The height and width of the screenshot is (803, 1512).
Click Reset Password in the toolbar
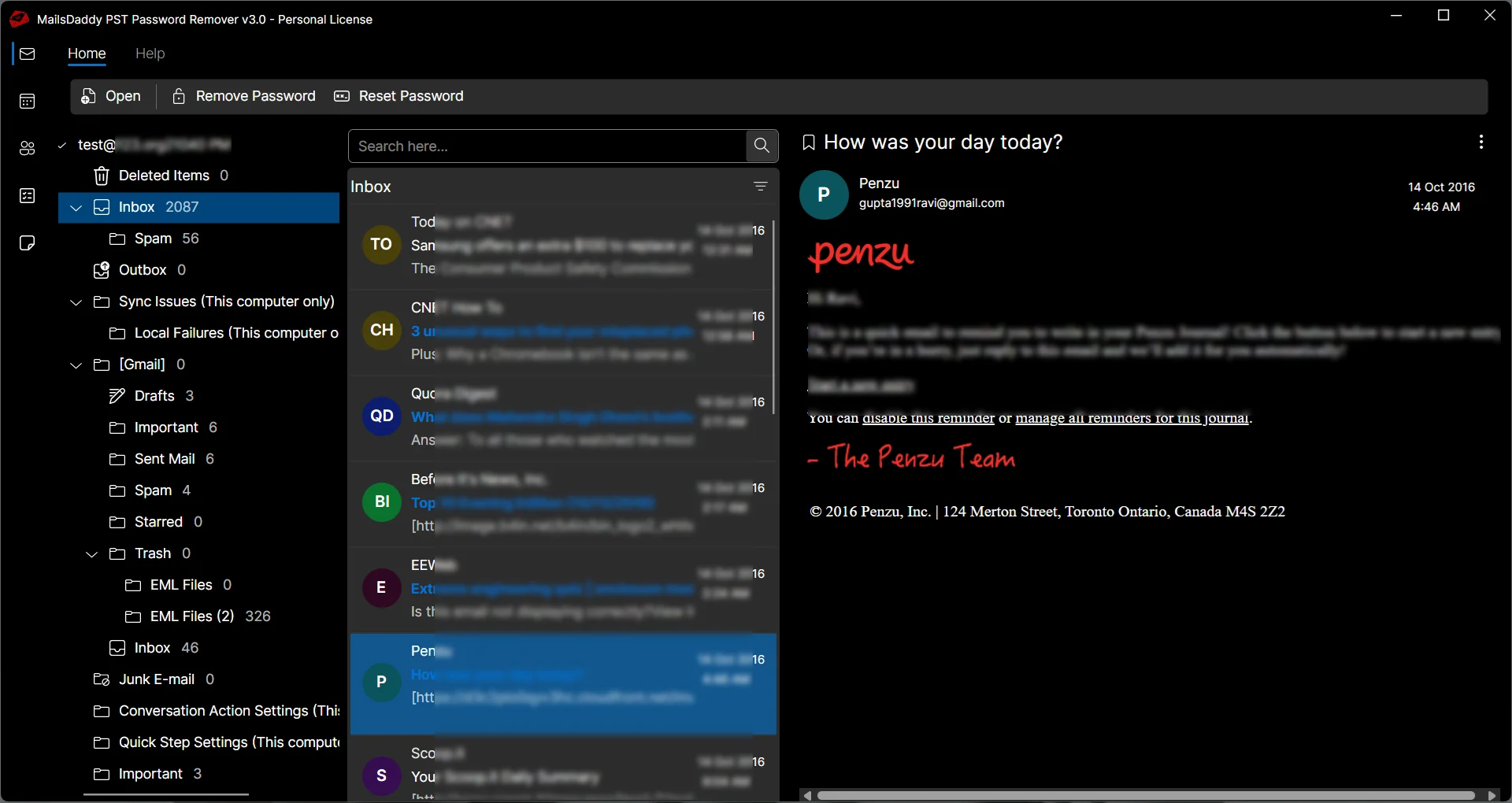coord(398,96)
